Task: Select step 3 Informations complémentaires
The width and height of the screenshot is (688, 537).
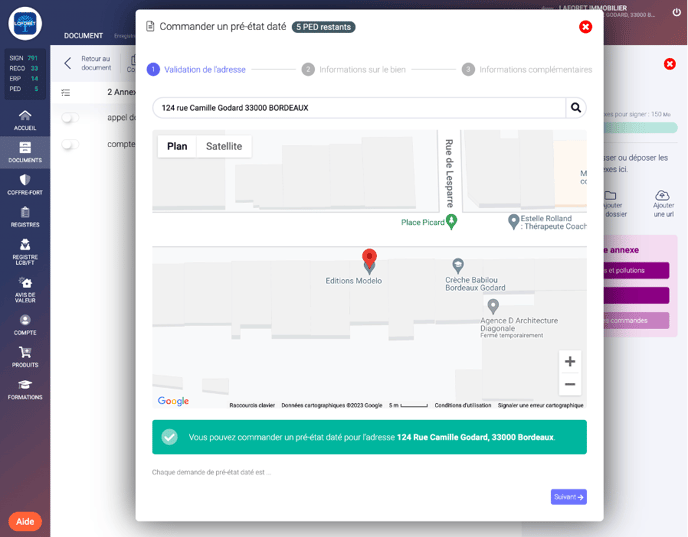Action: (x=527, y=70)
